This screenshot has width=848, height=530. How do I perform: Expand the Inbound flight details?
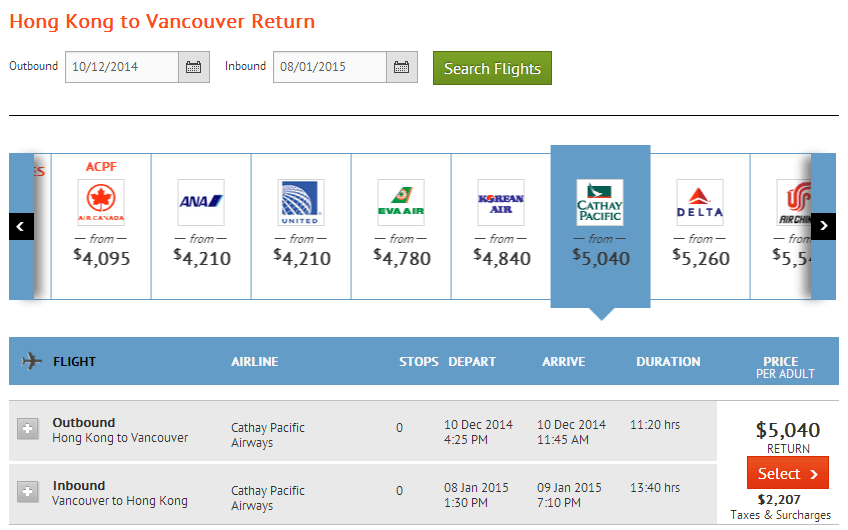(28, 492)
